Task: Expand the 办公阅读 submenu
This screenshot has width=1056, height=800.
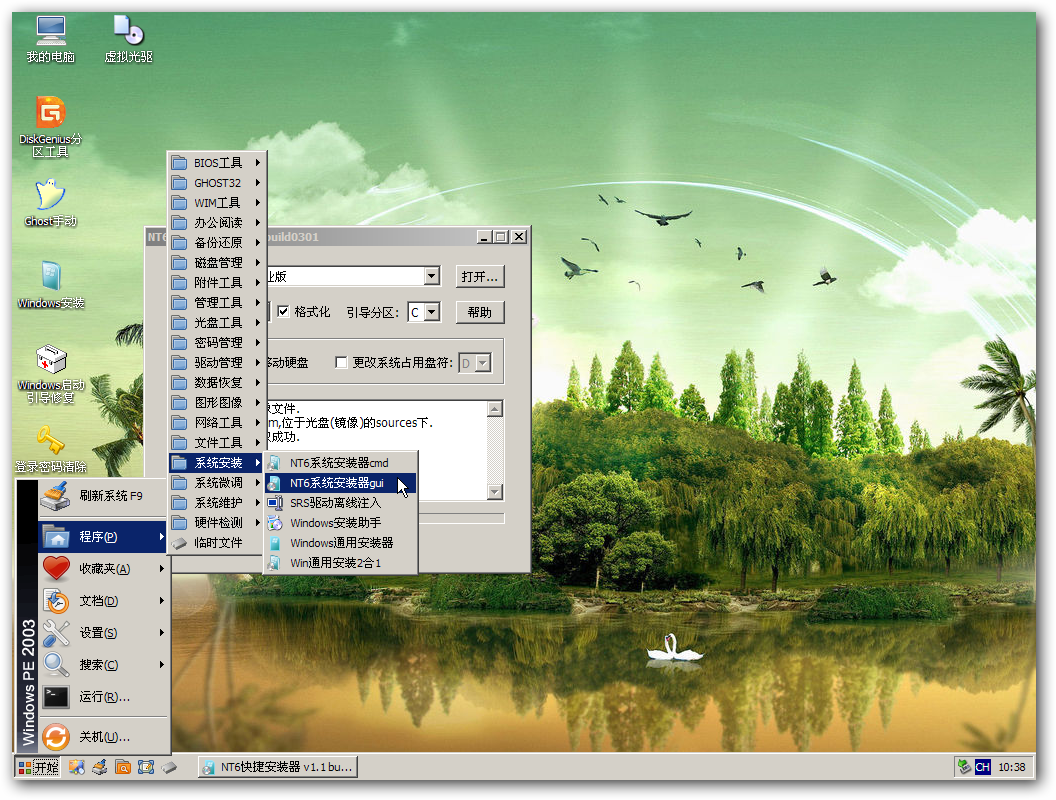Action: click(216, 222)
